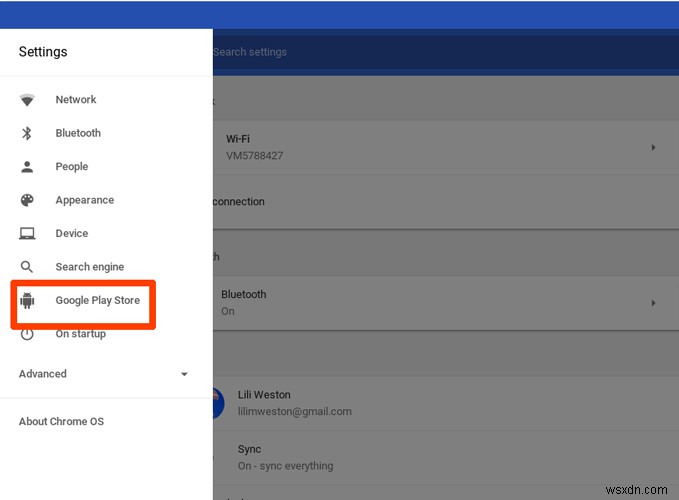Expand the Bluetooth On row arrow

(653, 303)
